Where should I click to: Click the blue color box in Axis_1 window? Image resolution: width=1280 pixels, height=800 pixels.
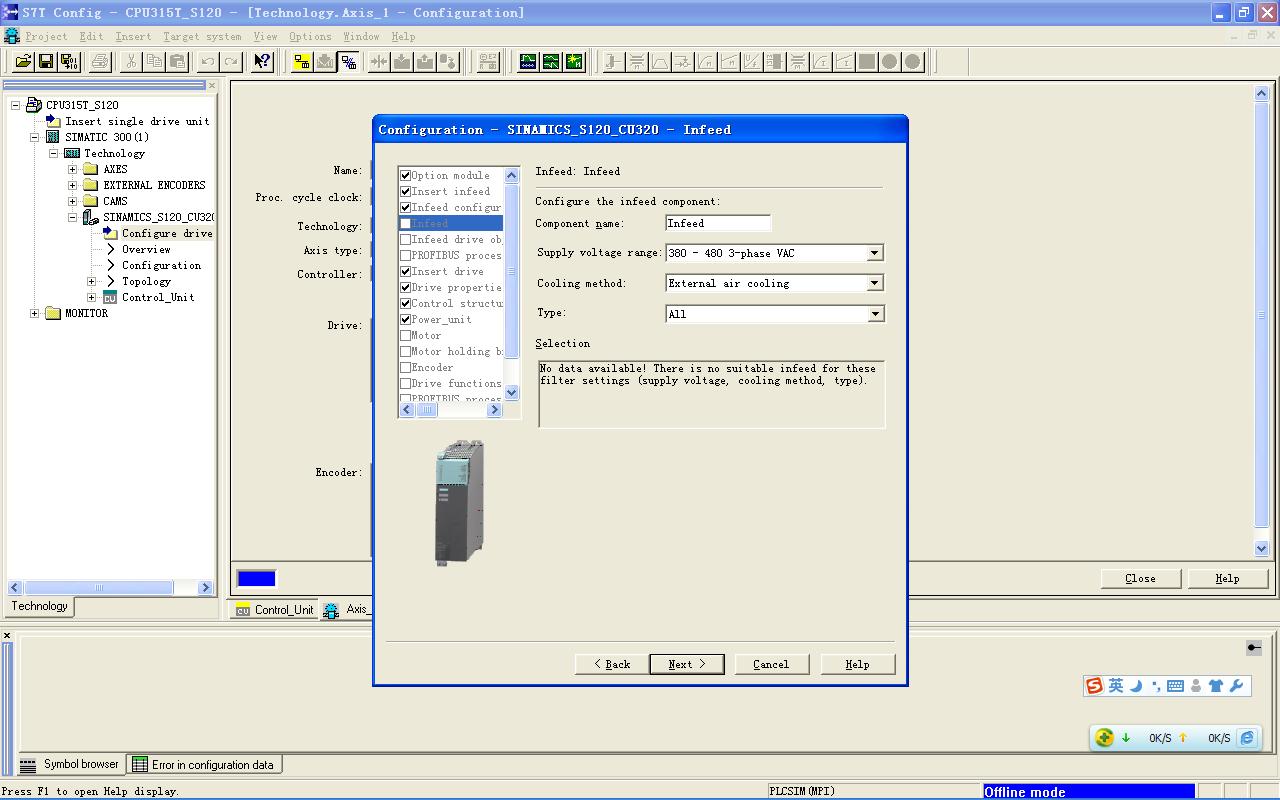pos(256,578)
